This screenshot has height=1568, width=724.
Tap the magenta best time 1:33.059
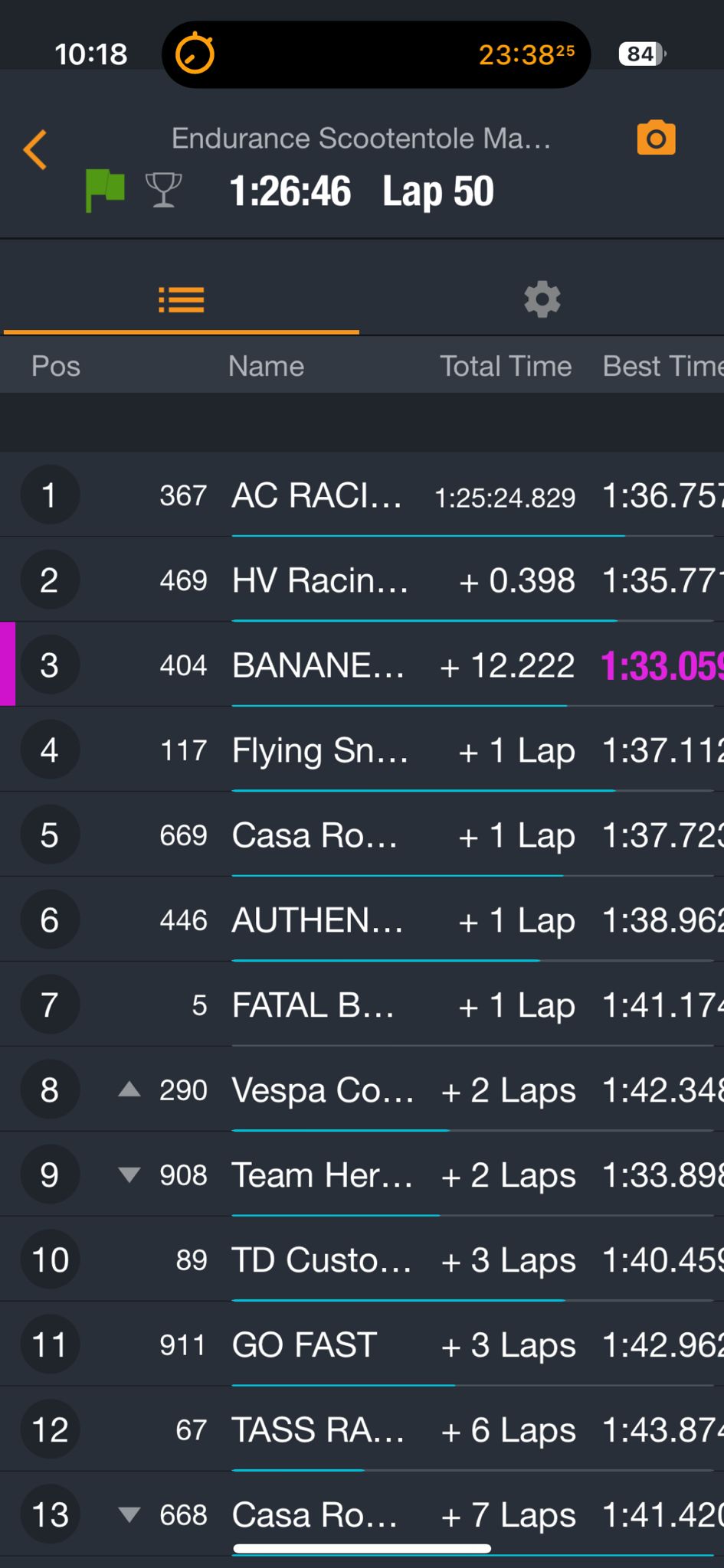click(x=660, y=665)
